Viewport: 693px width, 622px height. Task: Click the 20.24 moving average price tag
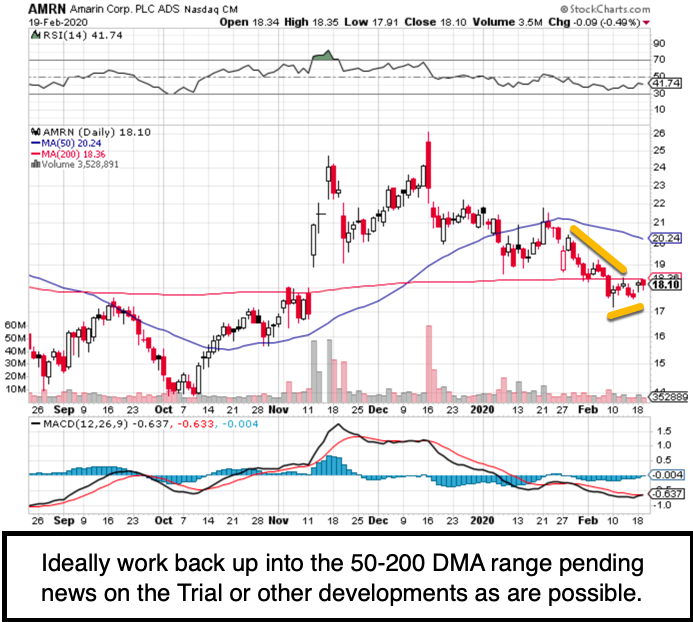coord(666,238)
